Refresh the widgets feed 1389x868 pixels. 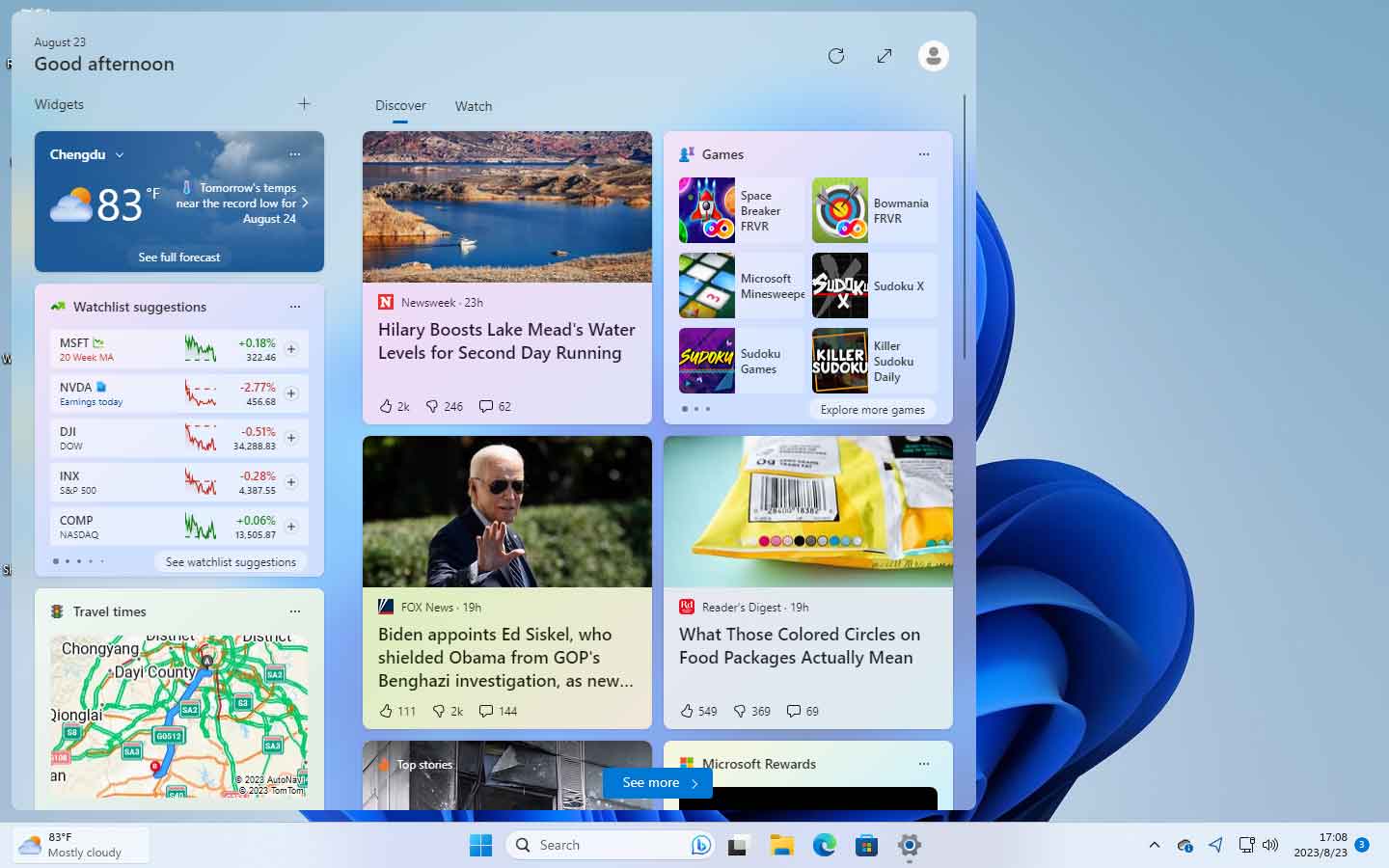click(836, 56)
